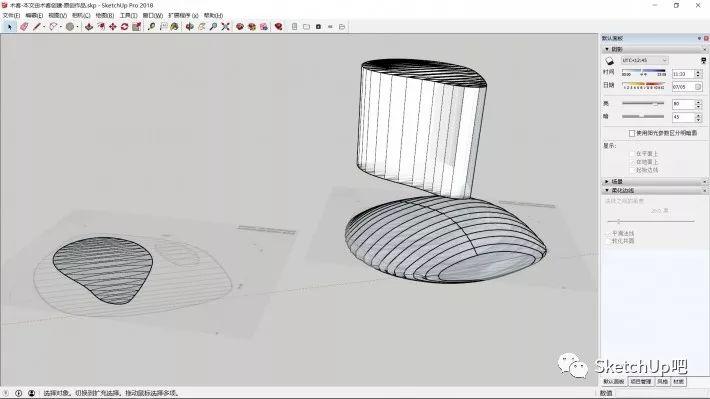Adjust the shadow Light slider

coord(643,104)
